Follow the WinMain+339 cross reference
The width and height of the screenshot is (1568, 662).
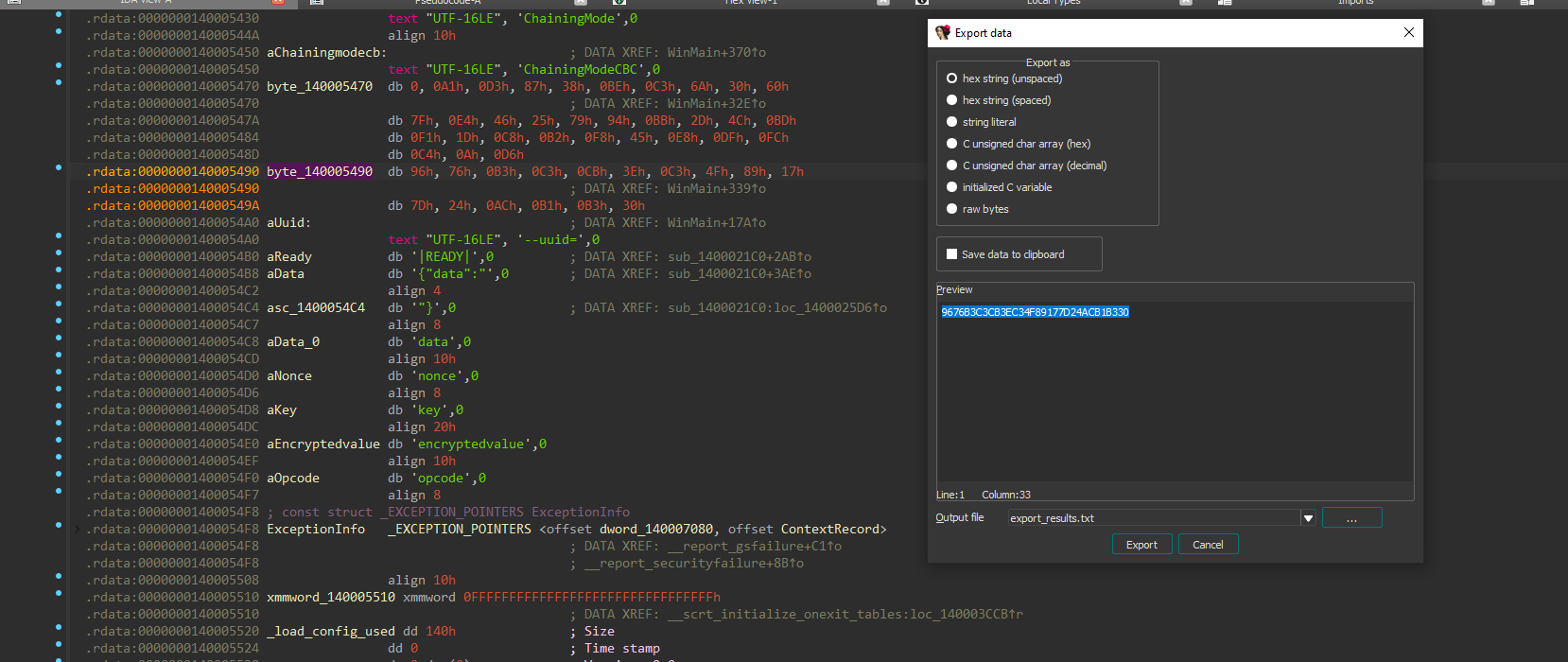pos(716,188)
